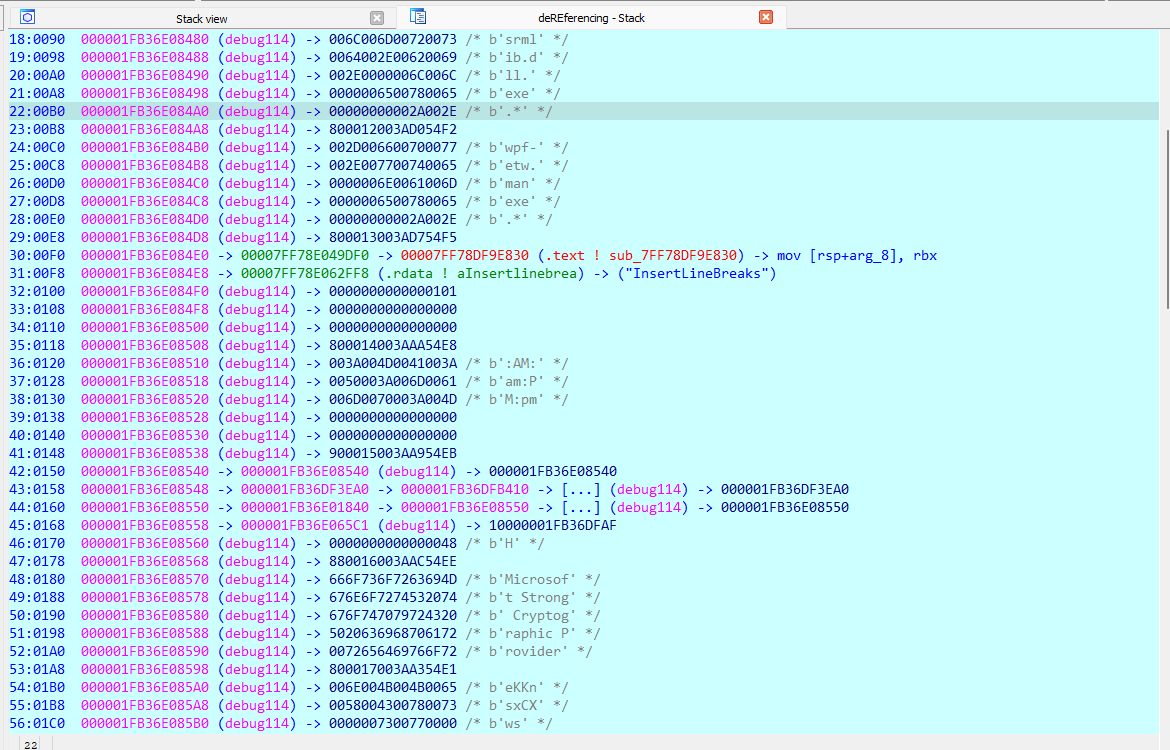Click value 0064002E00620069

click(392, 57)
